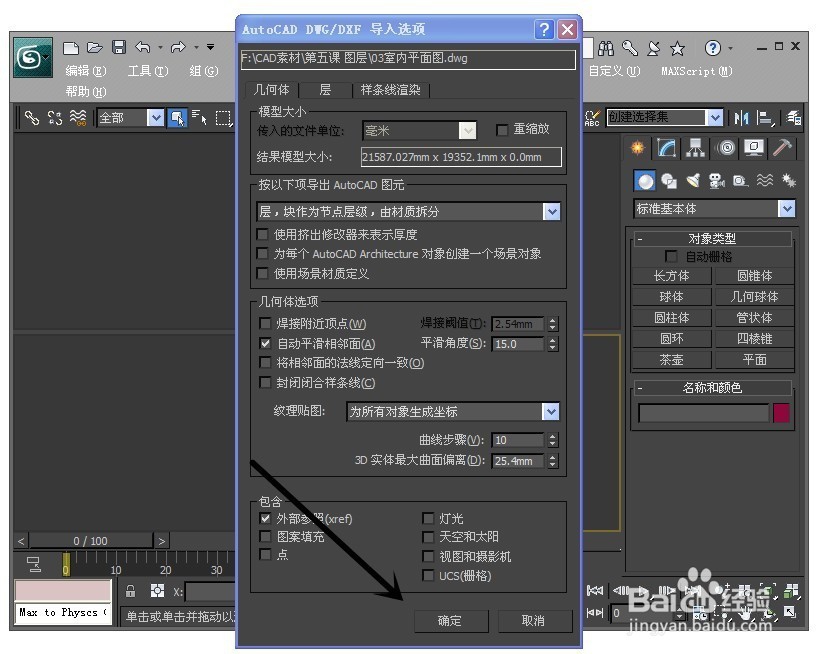Switch to the 样条线渲染 tab
Screen dimensions: 818x654
point(390,90)
